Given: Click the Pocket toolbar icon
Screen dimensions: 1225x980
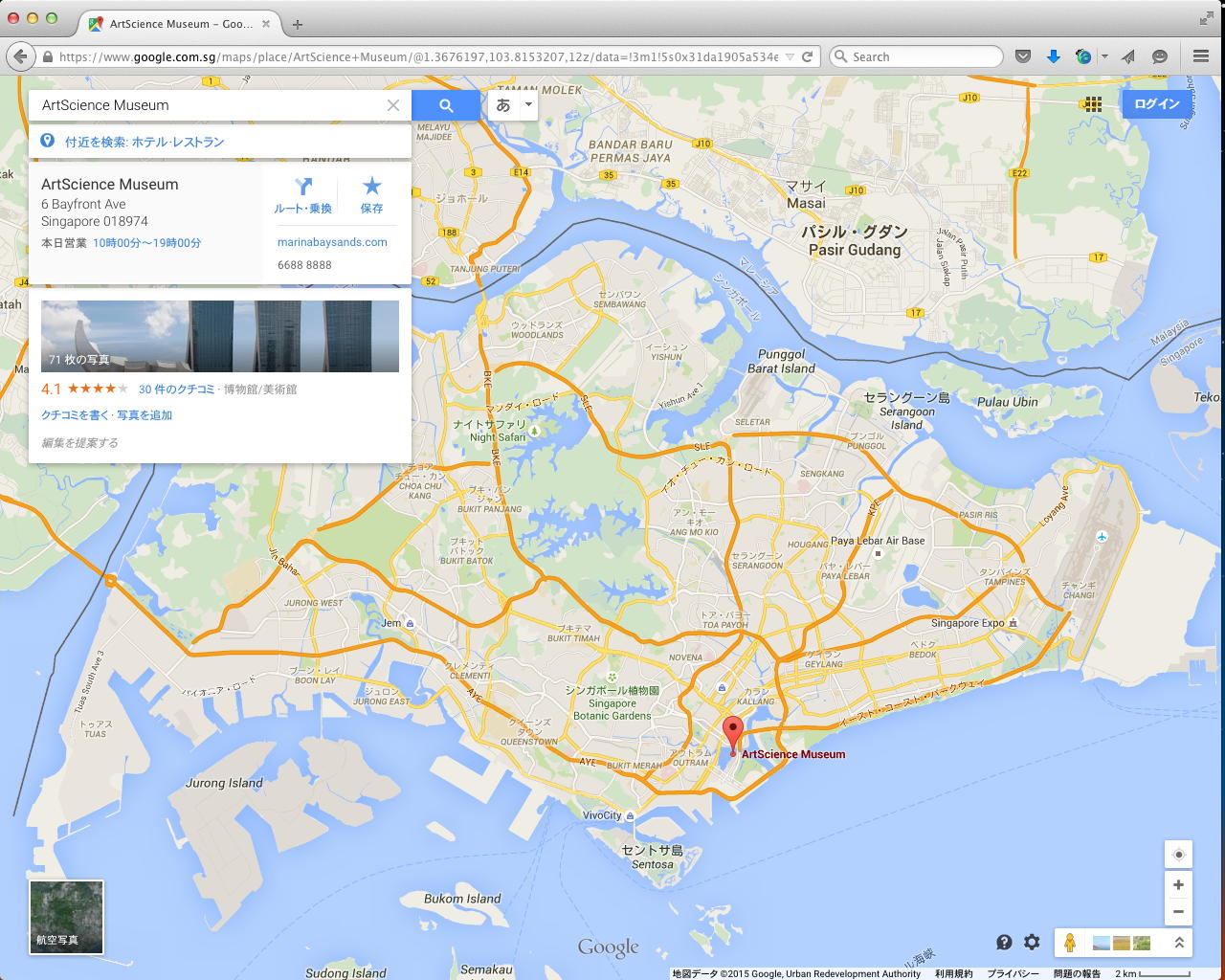Looking at the screenshot, I should 1023,56.
